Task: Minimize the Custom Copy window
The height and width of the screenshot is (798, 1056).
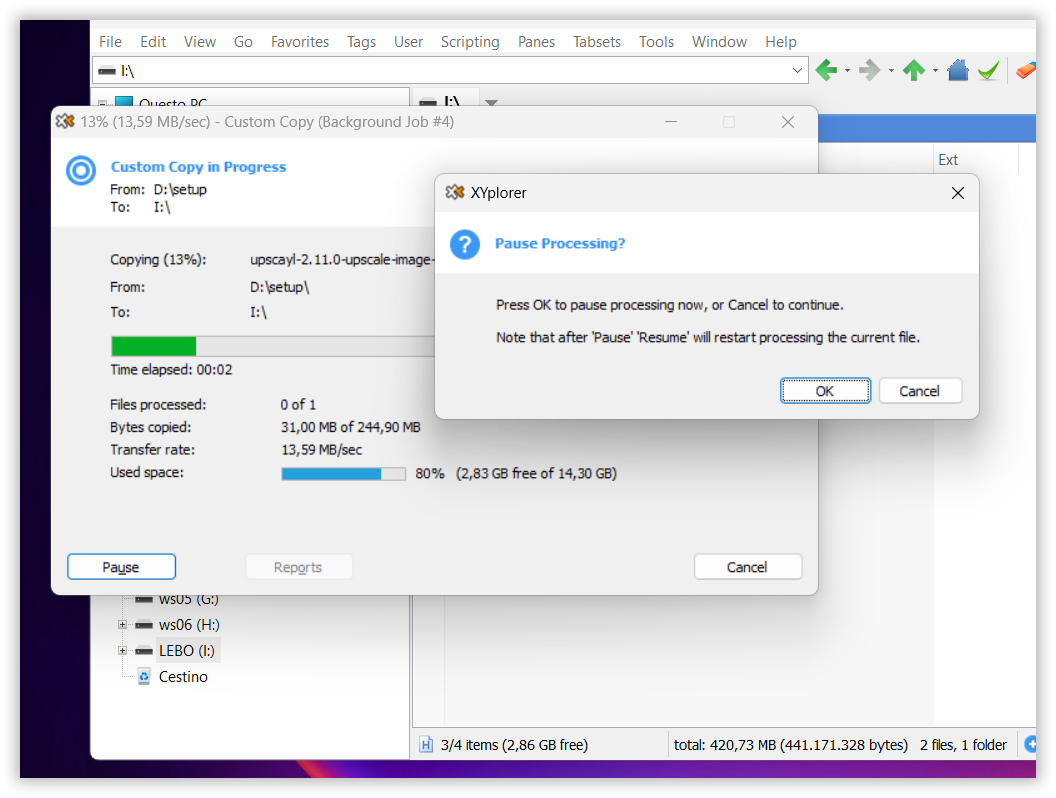Action: pyautogui.click(x=671, y=122)
